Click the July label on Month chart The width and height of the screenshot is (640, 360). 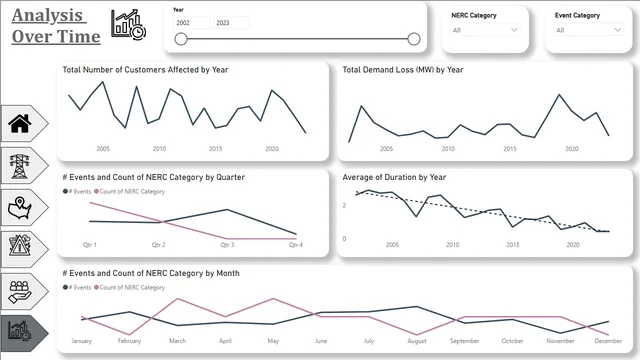(369, 341)
